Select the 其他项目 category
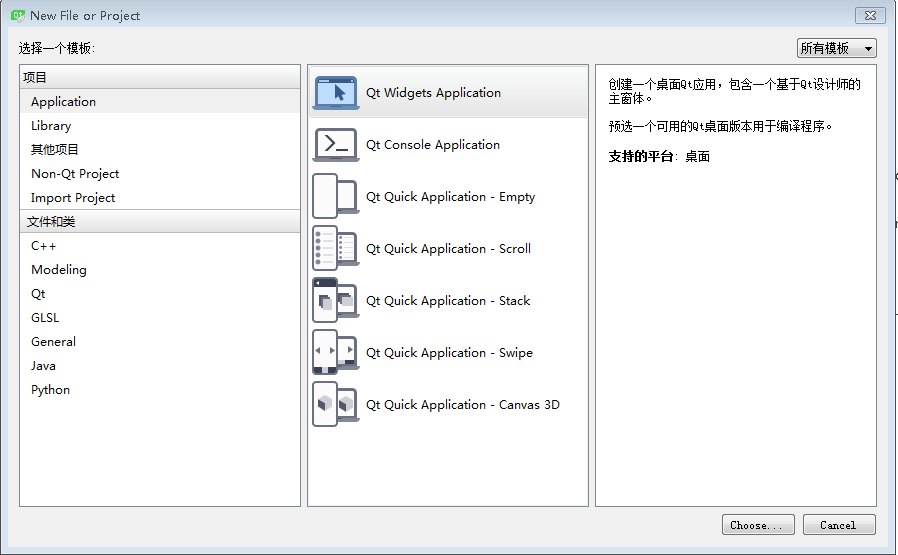 (160, 149)
